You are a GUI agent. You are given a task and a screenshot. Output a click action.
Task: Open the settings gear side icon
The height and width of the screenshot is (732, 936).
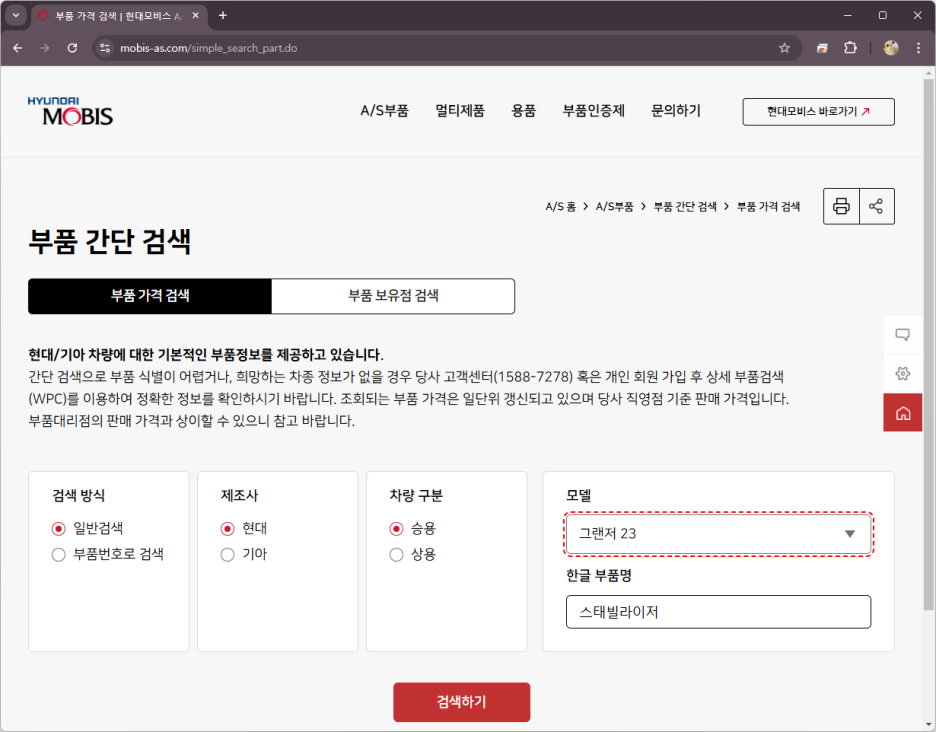[x=903, y=374]
